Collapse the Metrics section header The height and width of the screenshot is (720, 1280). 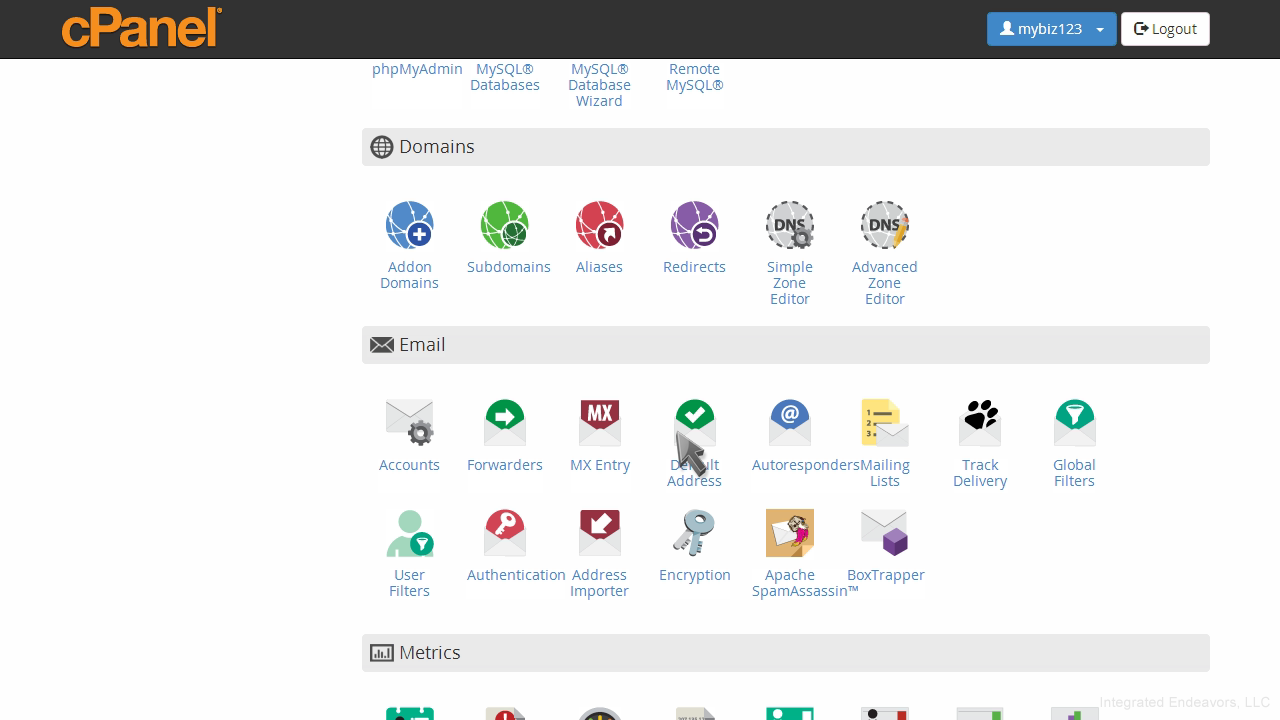pyautogui.click(x=785, y=653)
